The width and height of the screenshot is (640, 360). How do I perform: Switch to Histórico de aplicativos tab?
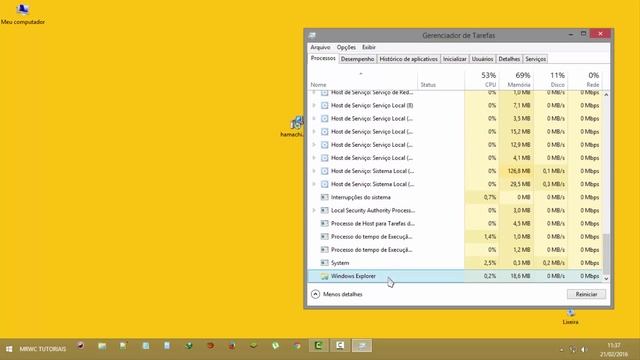pyautogui.click(x=409, y=59)
